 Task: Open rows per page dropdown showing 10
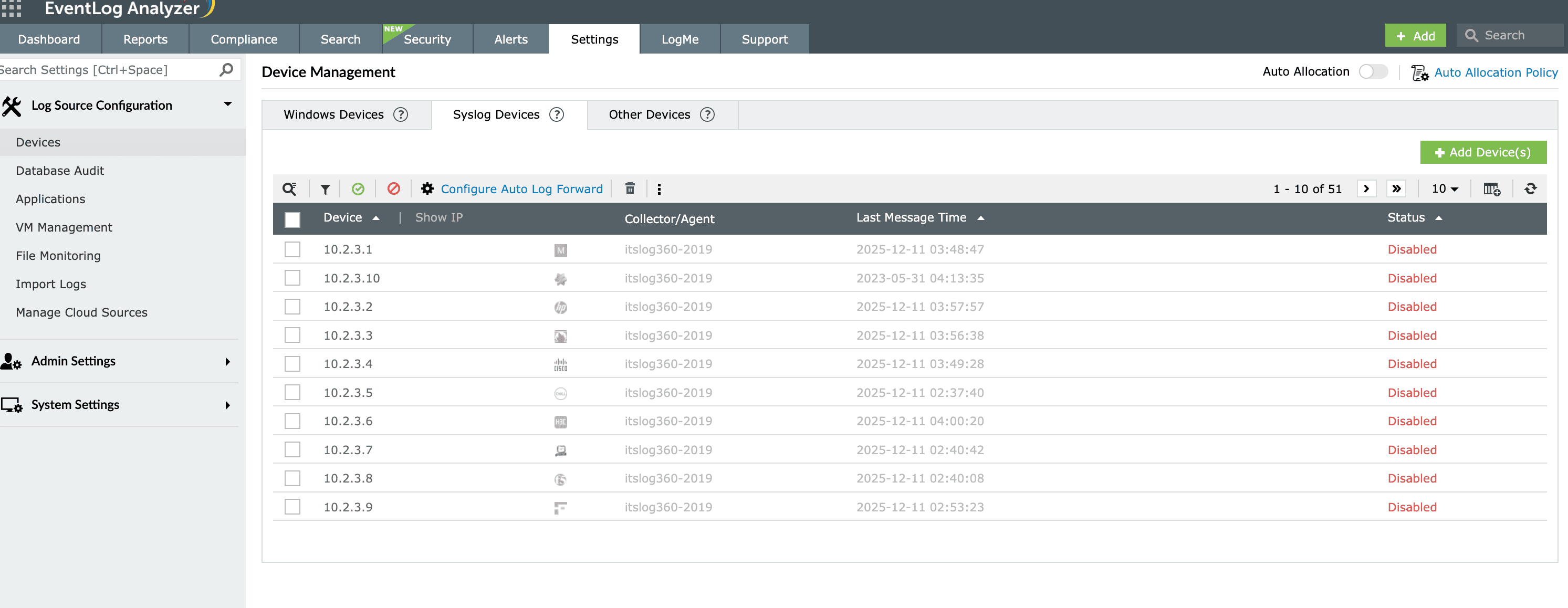coord(1445,188)
